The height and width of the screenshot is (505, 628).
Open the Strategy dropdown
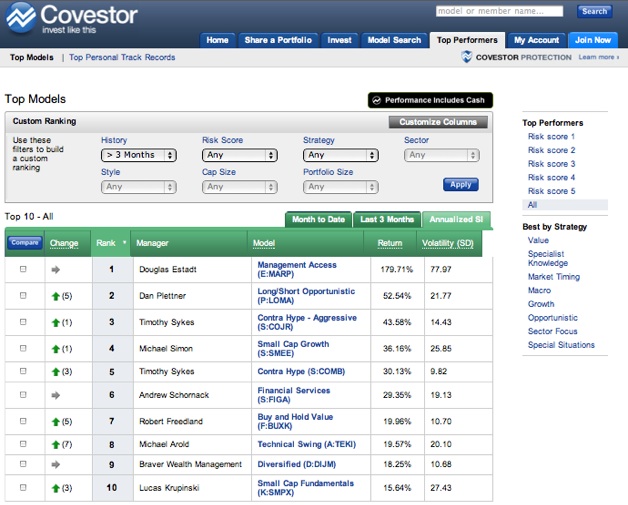click(340, 155)
